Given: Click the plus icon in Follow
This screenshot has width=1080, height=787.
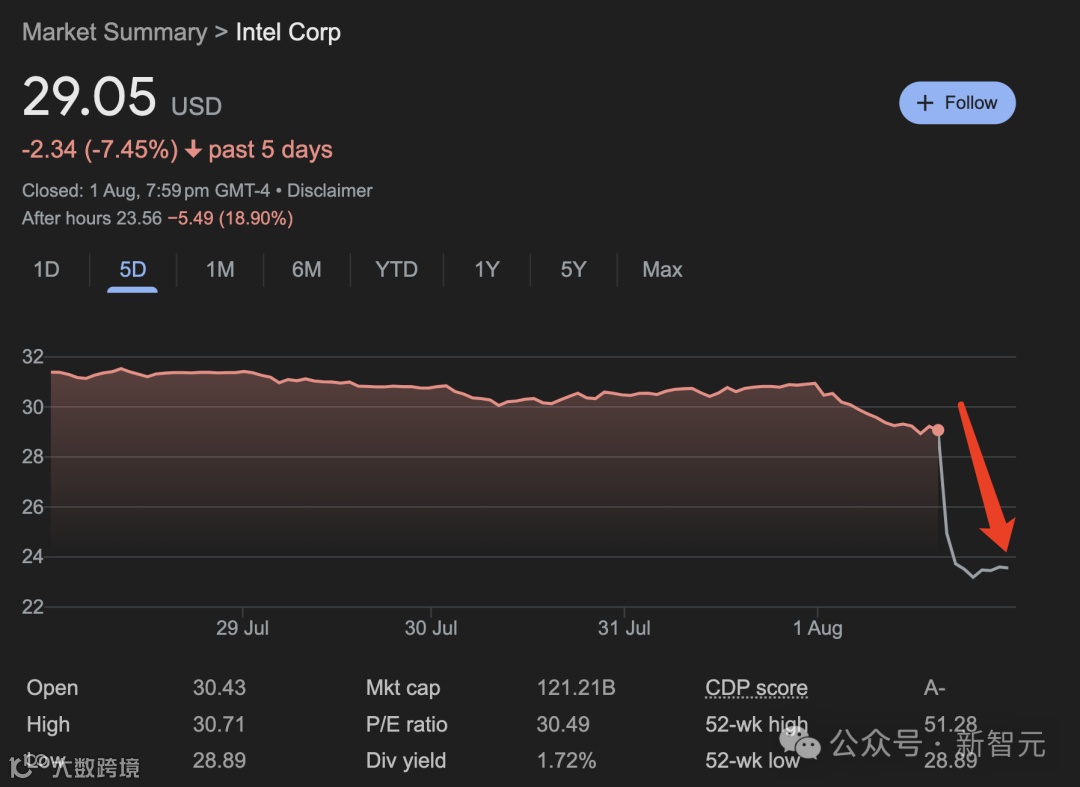Looking at the screenshot, I should point(925,103).
